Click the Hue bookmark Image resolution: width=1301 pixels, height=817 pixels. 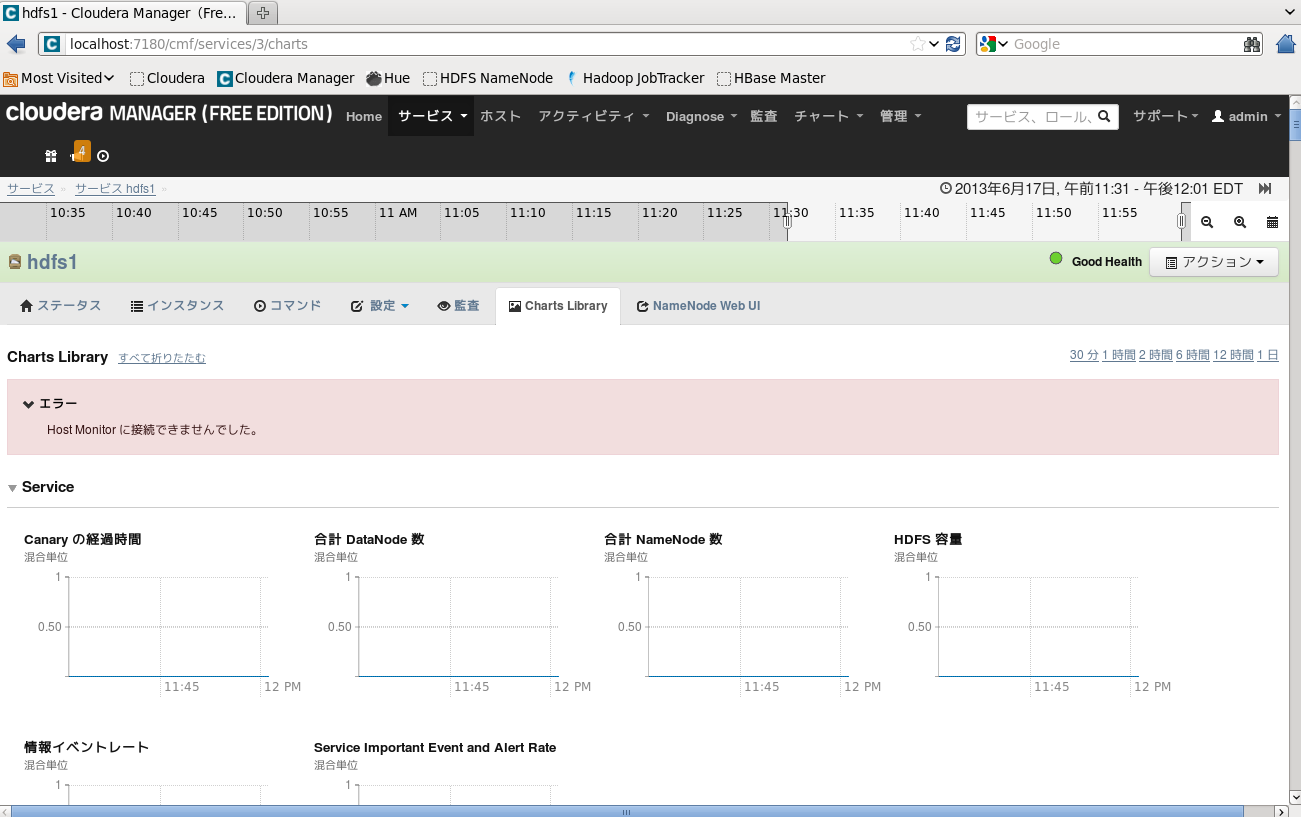[x=388, y=78]
